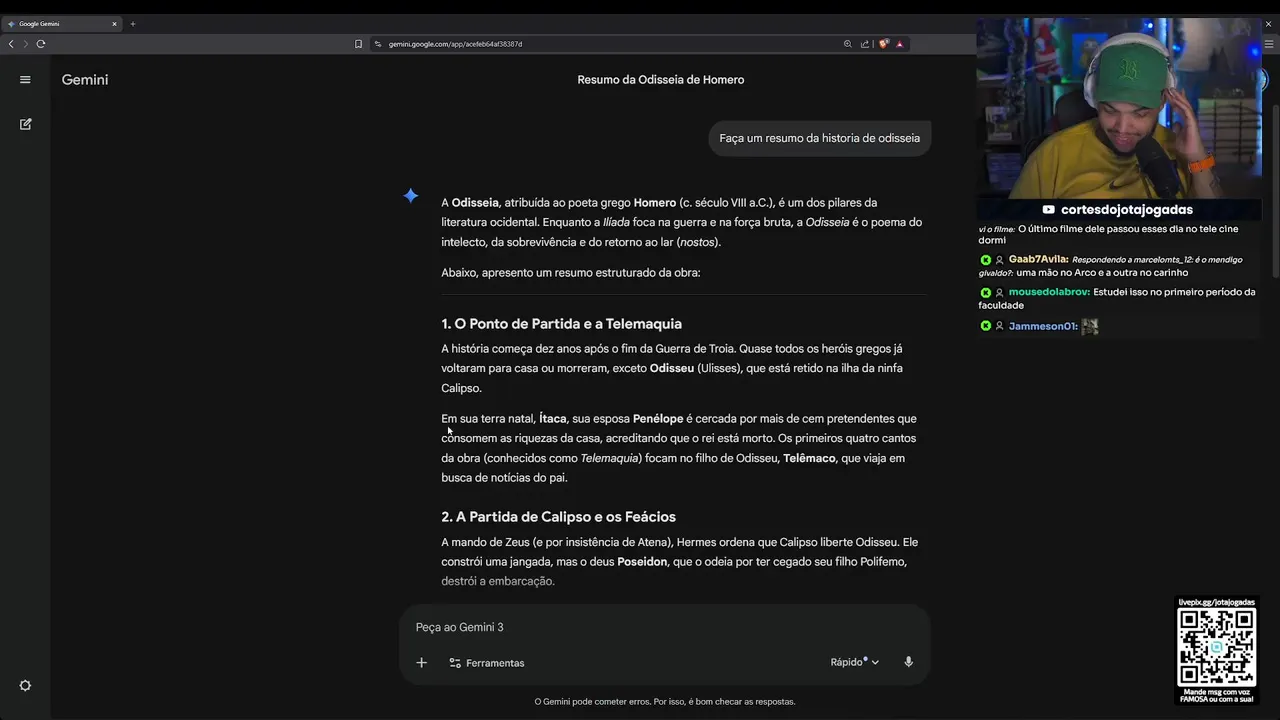Click the italic word 'Telemaquia' in parentheses
The image size is (1280, 720).
pyautogui.click(x=609, y=458)
